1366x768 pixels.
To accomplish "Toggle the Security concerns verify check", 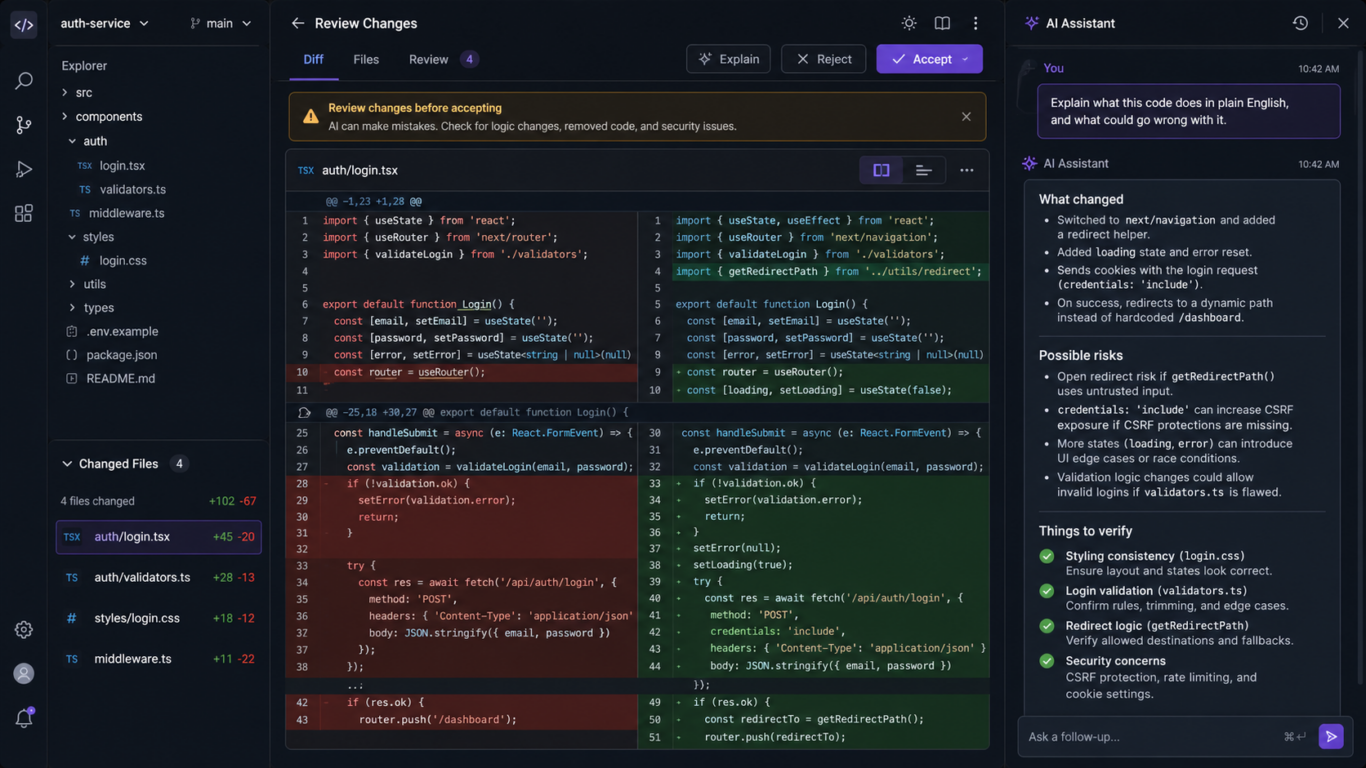I will pyautogui.click(x=1046, y=662).
